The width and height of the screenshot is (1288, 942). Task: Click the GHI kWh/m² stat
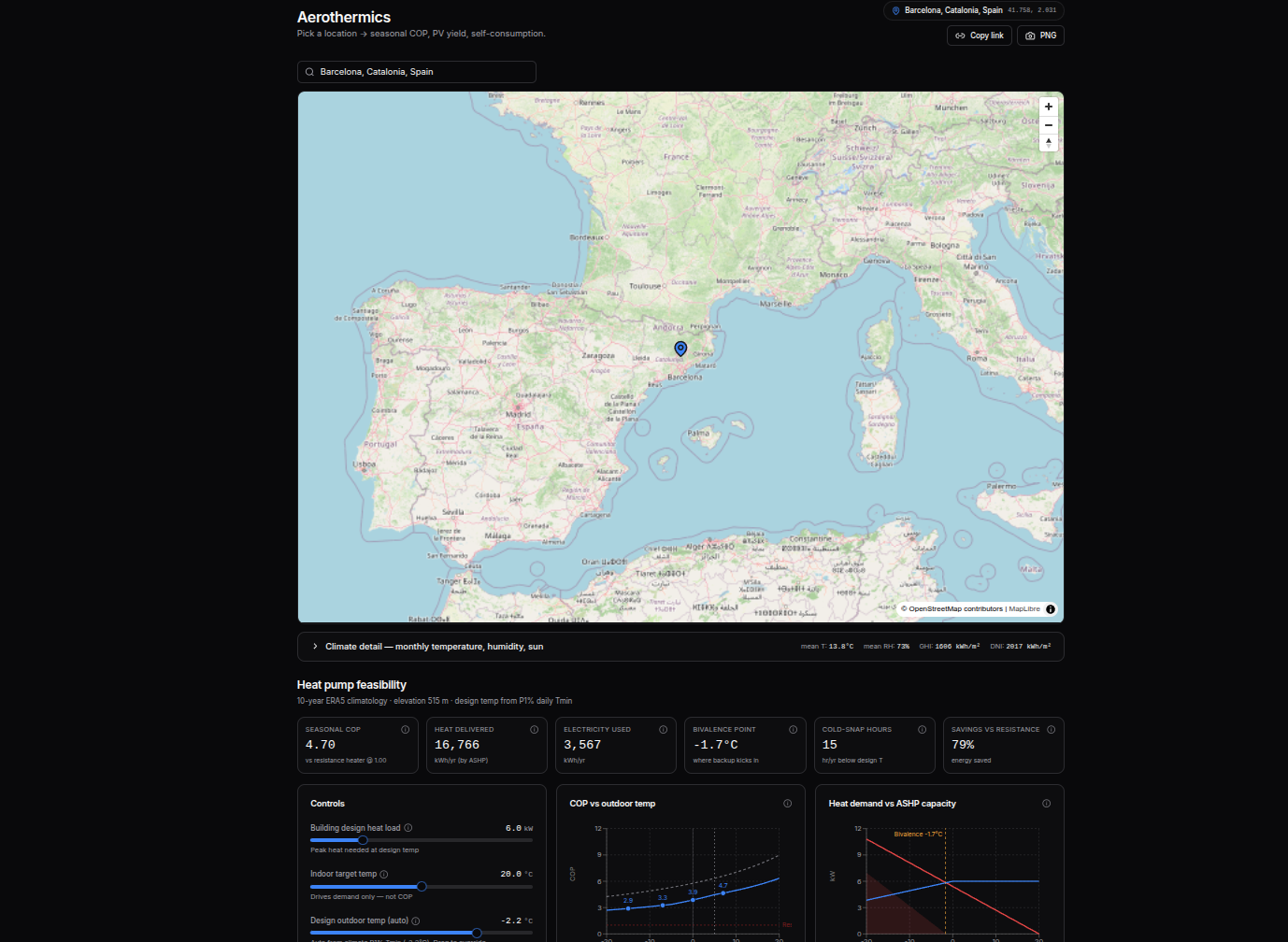tap(950, 647)
